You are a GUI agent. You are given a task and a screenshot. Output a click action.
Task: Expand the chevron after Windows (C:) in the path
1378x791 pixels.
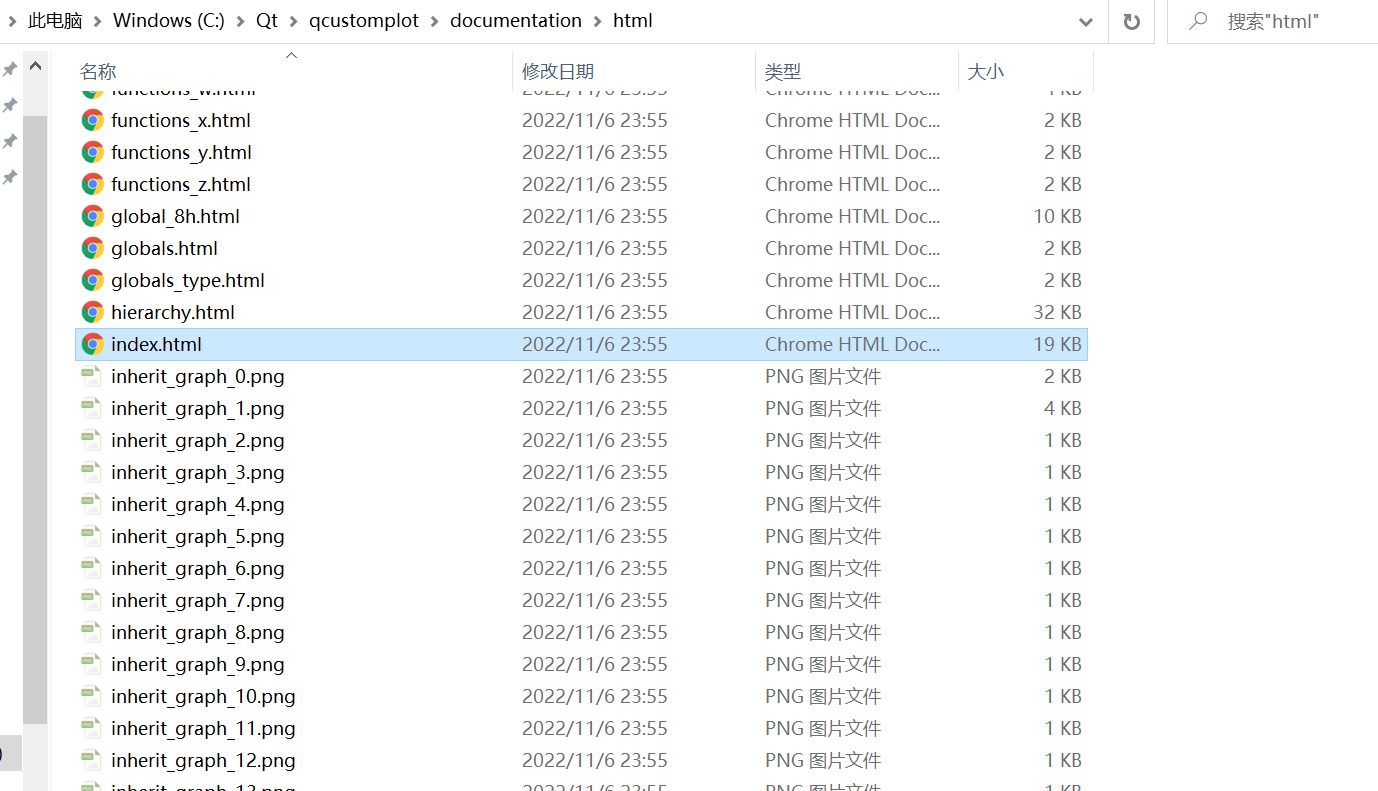pyautogui.click(x=241, y=21)
